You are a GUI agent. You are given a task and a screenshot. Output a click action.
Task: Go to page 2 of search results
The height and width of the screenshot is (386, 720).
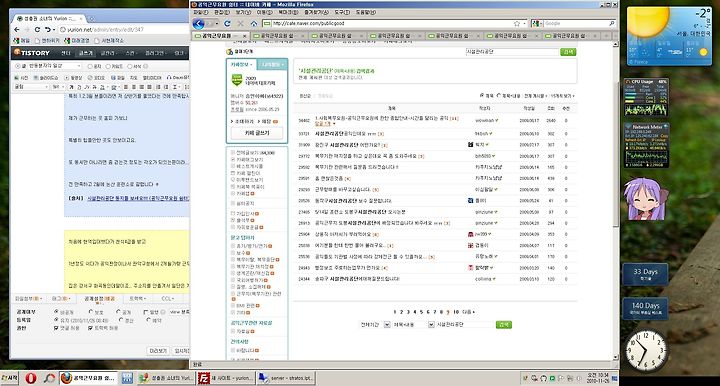click(x=401, y=312)
